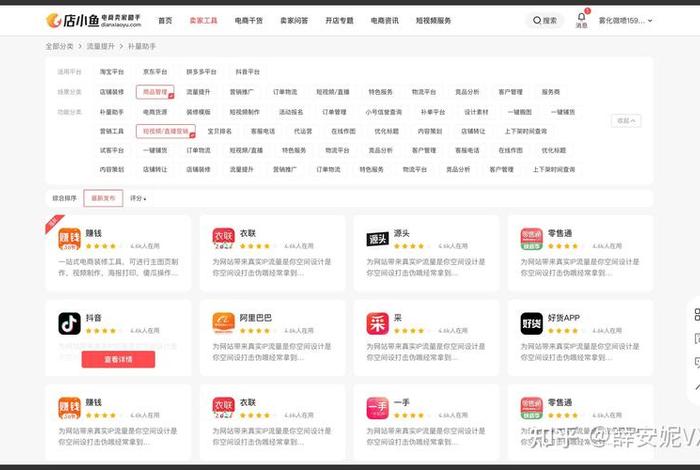Click 一站式电商装修工具 description text
Image resolution: width=700 pixels, height=470 pixels.
click(118, 267)
